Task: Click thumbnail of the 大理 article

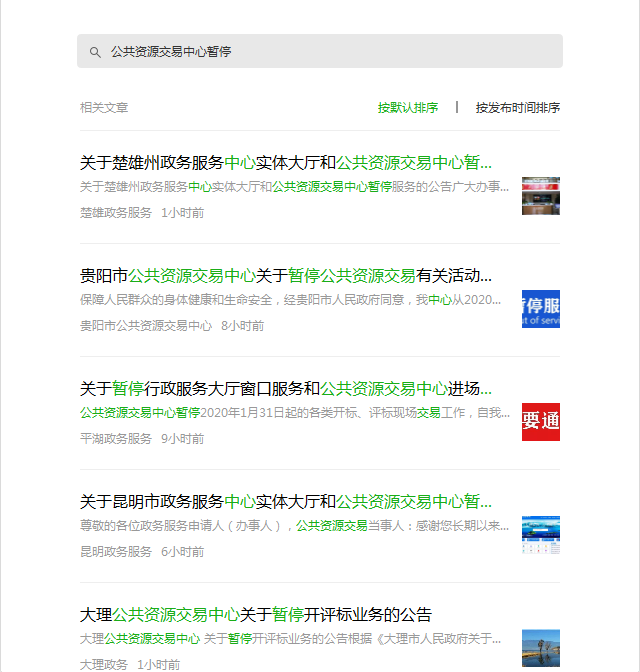Action: point(540,648)
